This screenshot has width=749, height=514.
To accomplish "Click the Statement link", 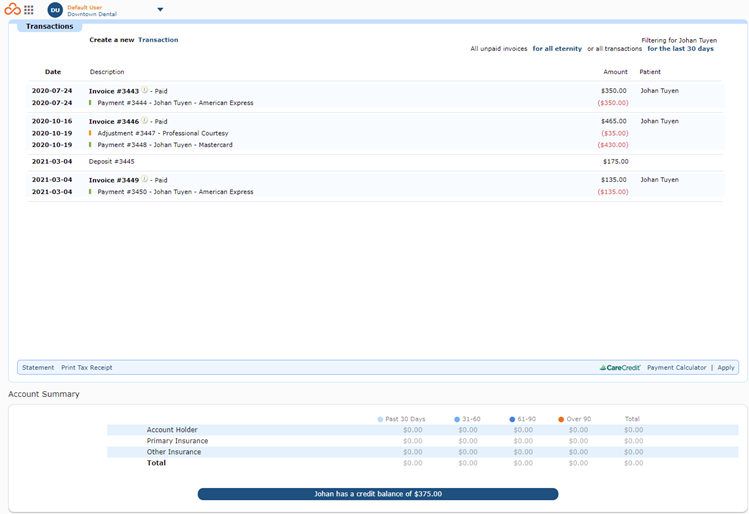I will coord(38,367).
